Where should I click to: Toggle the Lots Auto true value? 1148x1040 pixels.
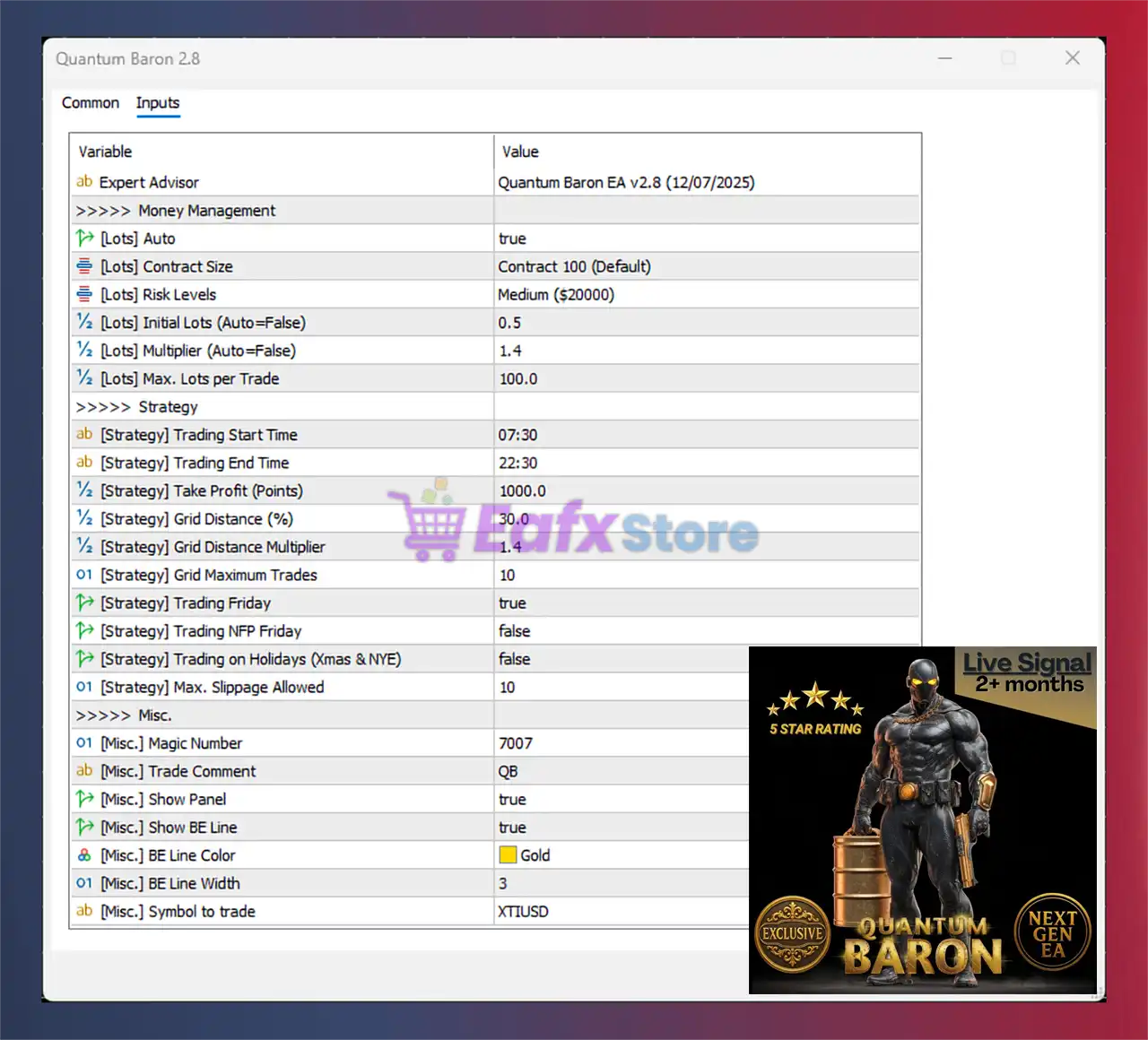tap(513, 238)
